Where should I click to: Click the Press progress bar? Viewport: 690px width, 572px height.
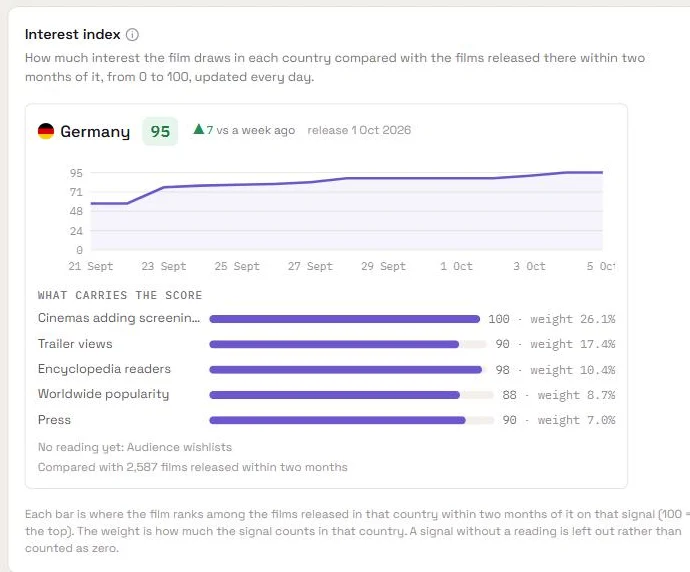point(351,420)
